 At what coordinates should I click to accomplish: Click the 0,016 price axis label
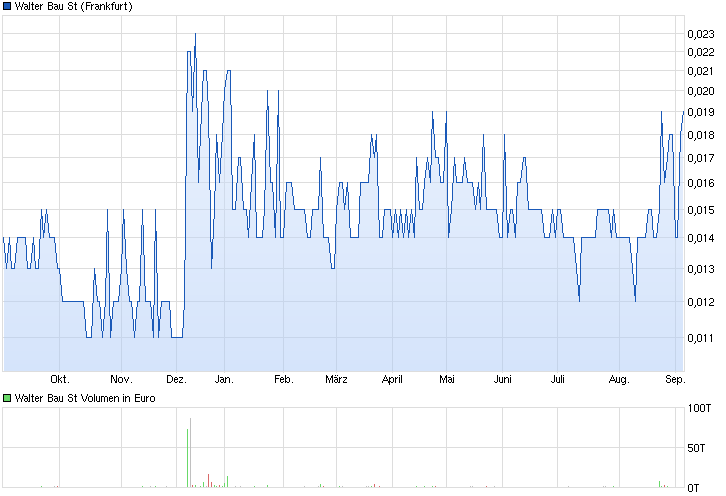coord(701,183)
